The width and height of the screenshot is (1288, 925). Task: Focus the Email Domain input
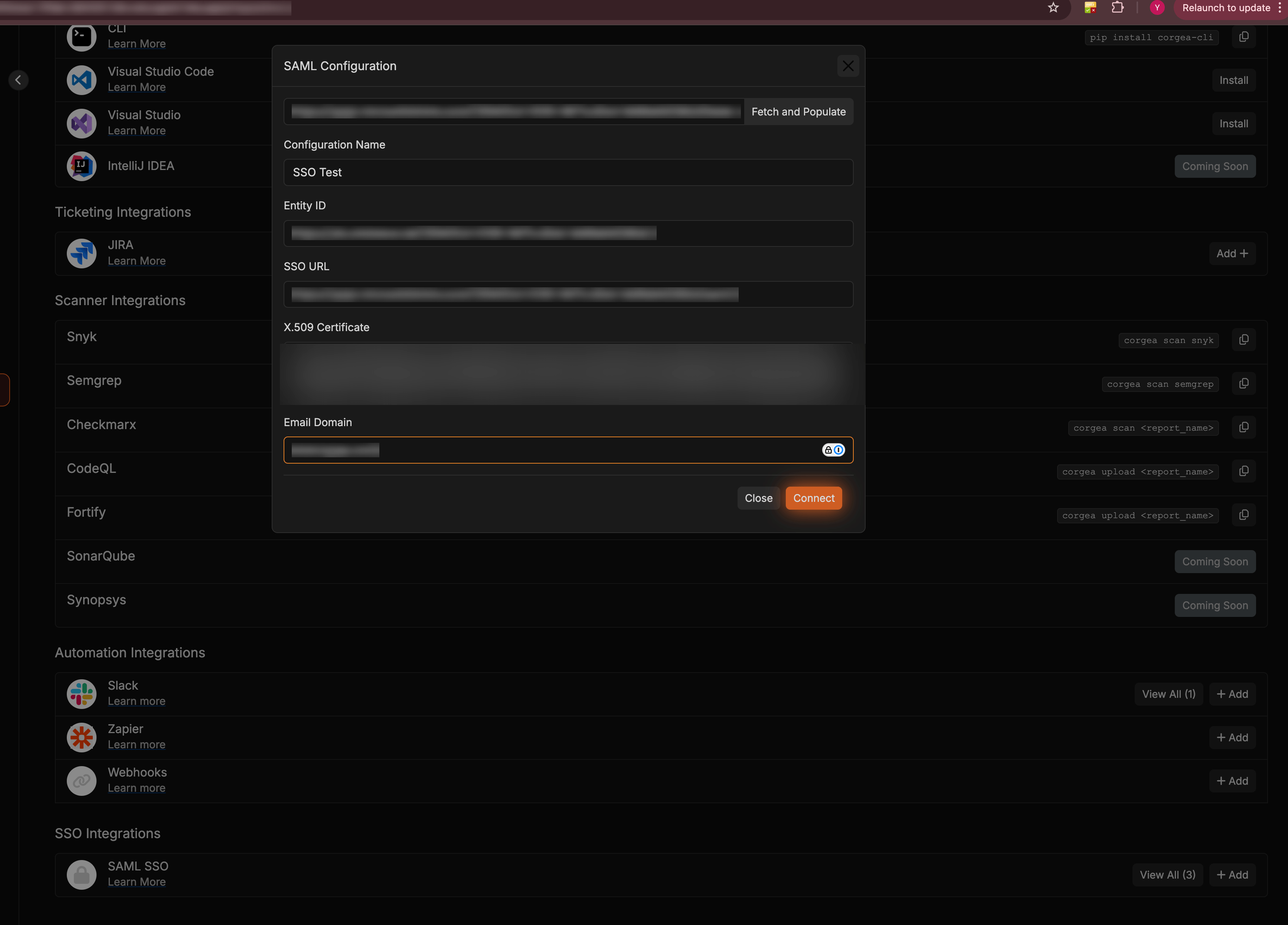point(568,450)
